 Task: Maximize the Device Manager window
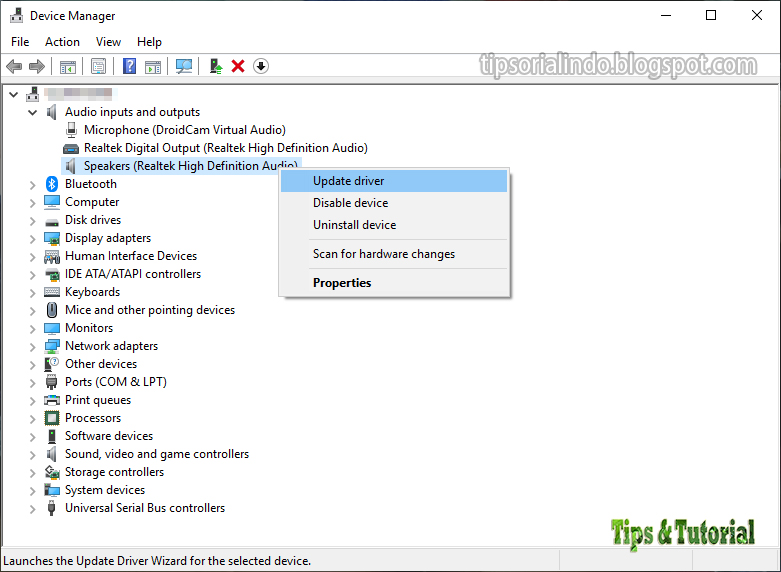tap(711, 15)
